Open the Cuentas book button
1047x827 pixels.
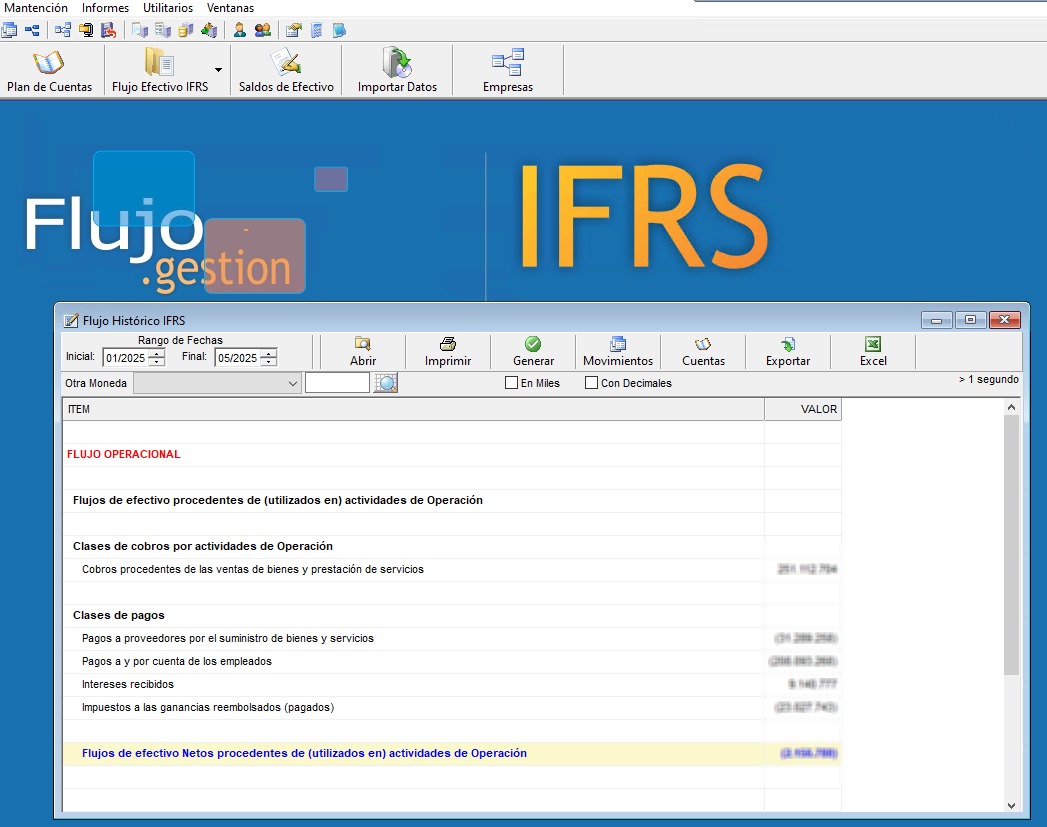coord(703,352)
